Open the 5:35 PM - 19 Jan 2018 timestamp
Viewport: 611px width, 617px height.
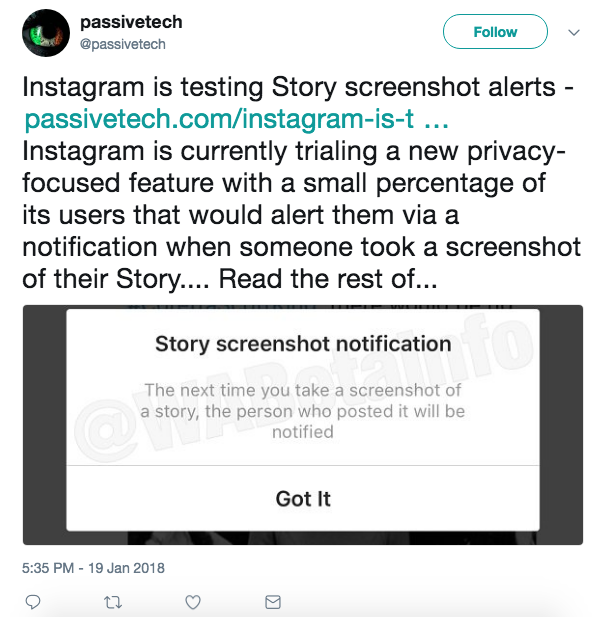(x=93, y=568)
